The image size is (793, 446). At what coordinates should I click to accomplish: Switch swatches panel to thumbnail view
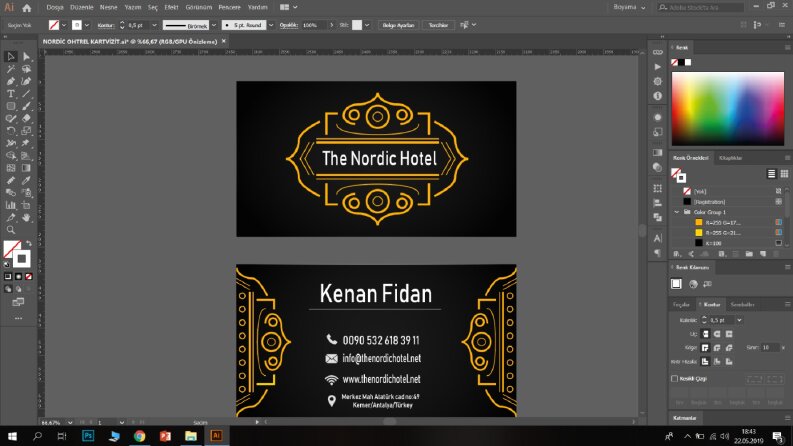[x=784, y=174]
